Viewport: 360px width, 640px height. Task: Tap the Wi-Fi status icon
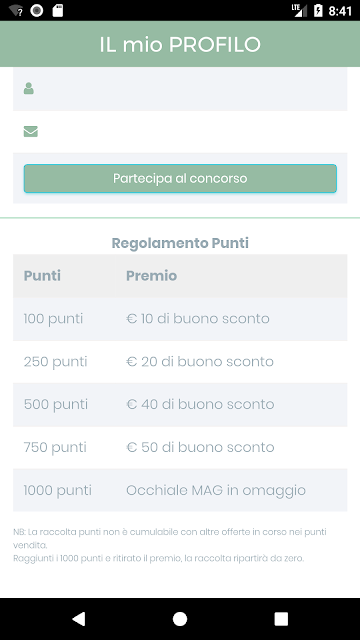16,11
